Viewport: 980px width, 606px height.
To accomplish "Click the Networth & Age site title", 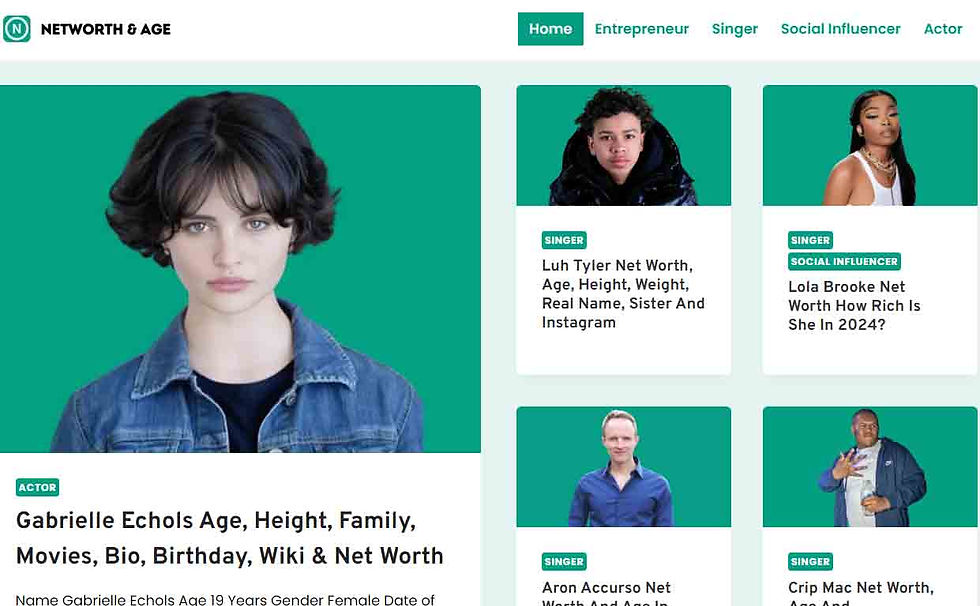I will [106, 29].
